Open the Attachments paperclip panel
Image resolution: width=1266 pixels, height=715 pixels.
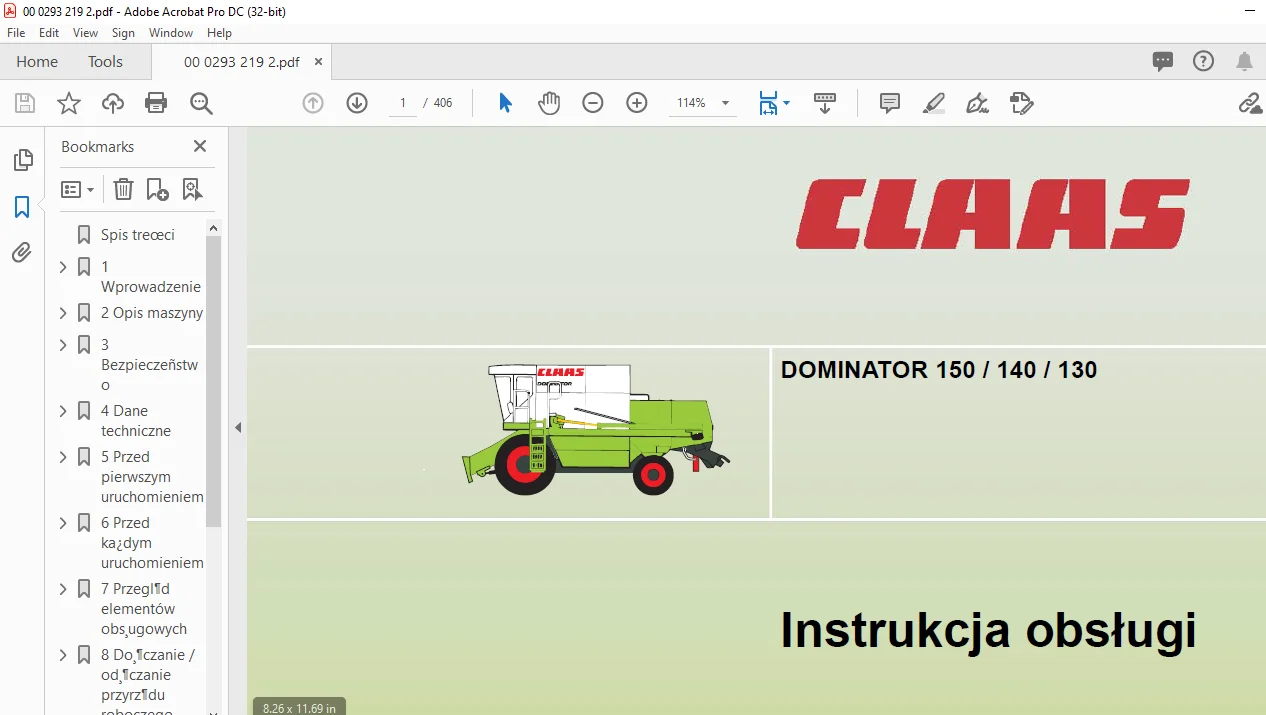[22, 253]
